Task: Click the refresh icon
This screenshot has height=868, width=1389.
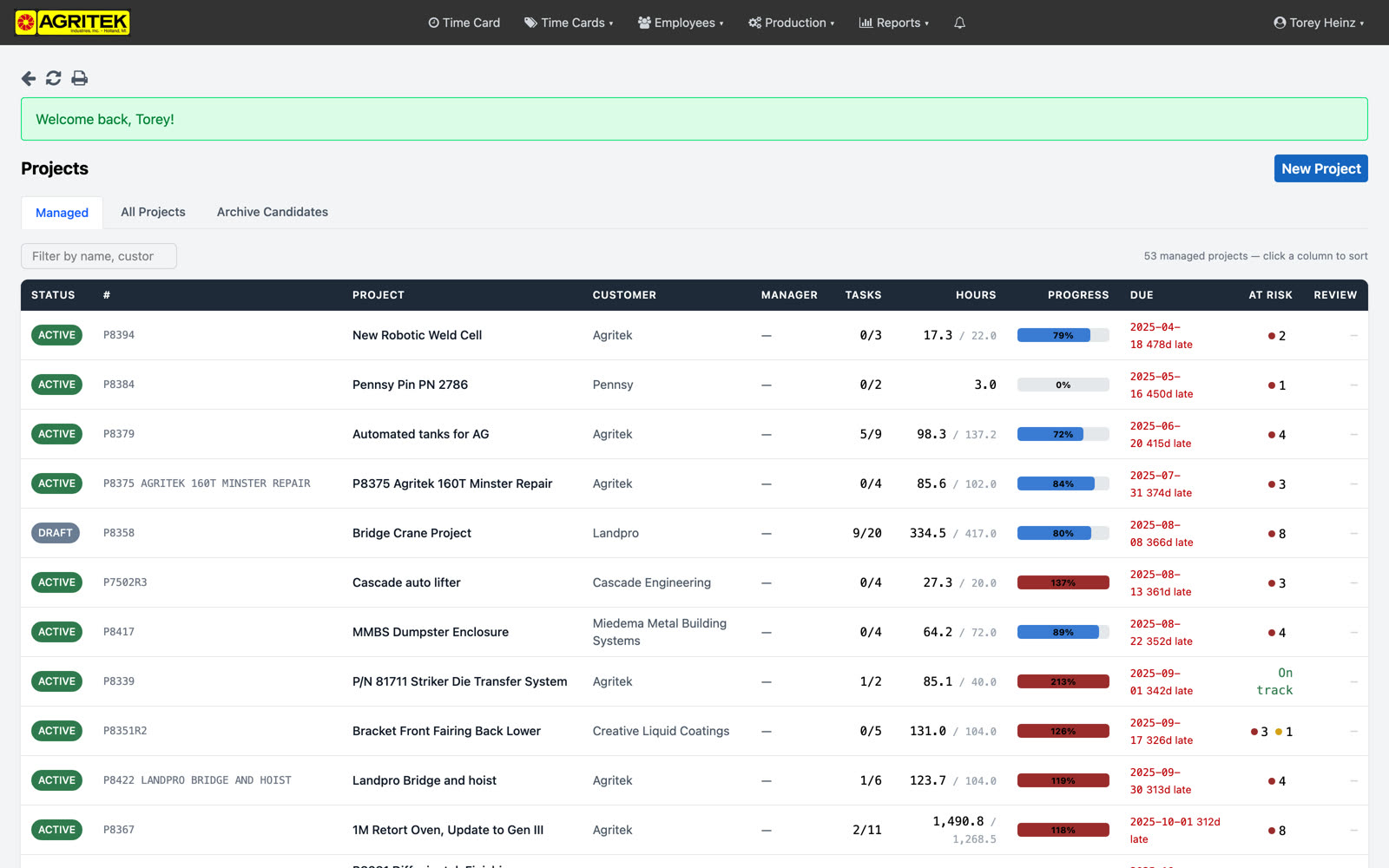Action: coord(54,78)
